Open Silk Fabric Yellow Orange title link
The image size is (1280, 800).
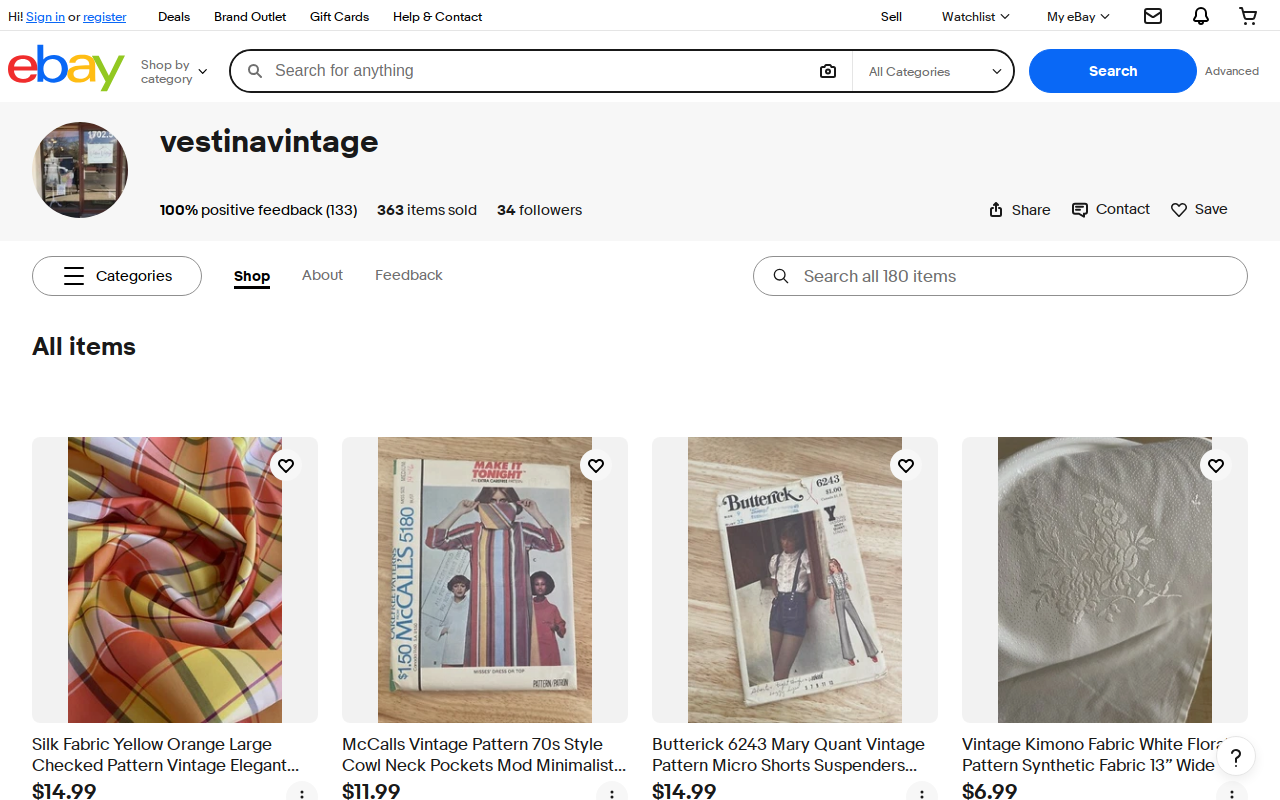[166, 755]
